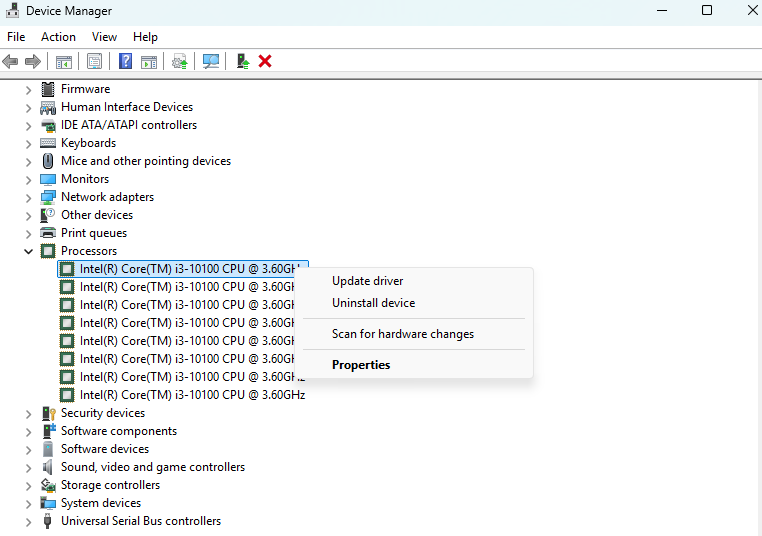This screenshot has width=762, height=536.
Task: Click the Device Manager title bar icon
Action: point(13,11)
